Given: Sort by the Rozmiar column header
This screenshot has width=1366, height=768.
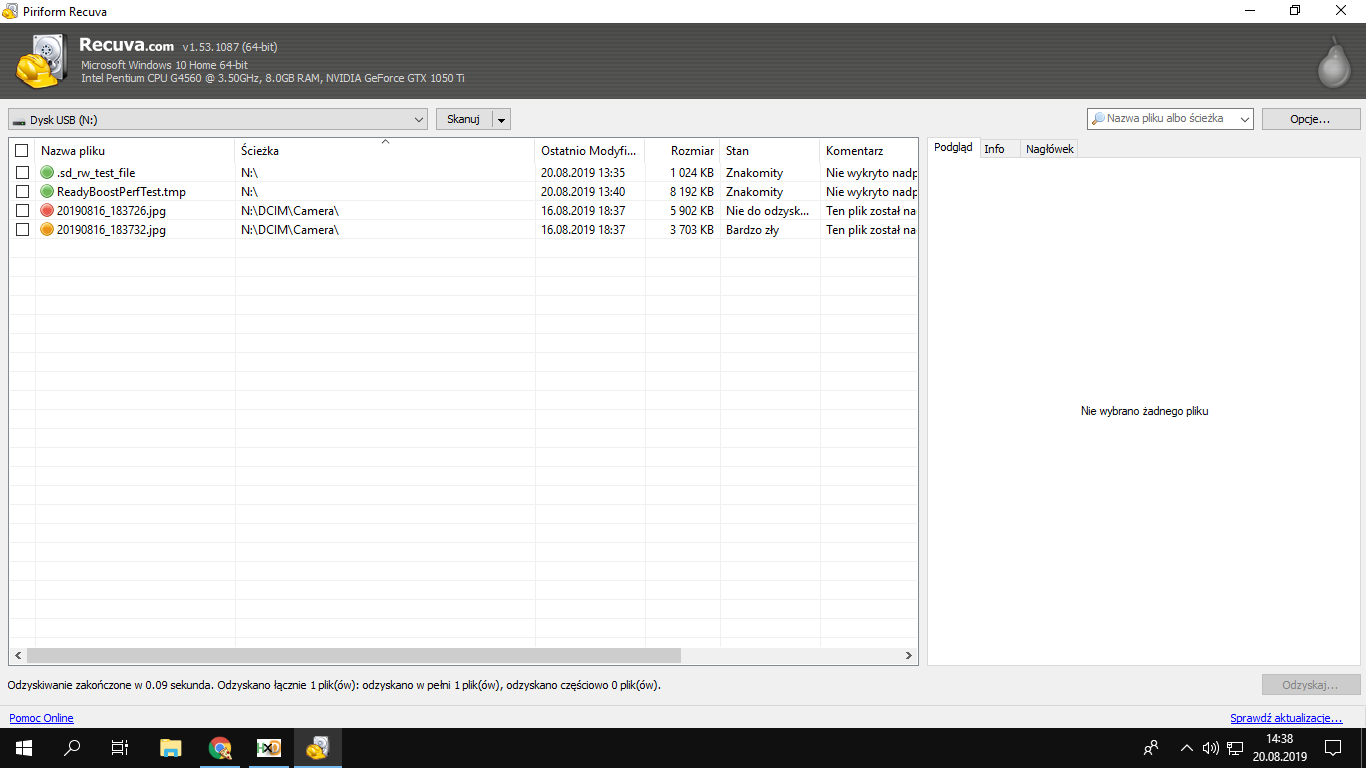Looking at the screenshot, I should (683, 151).
